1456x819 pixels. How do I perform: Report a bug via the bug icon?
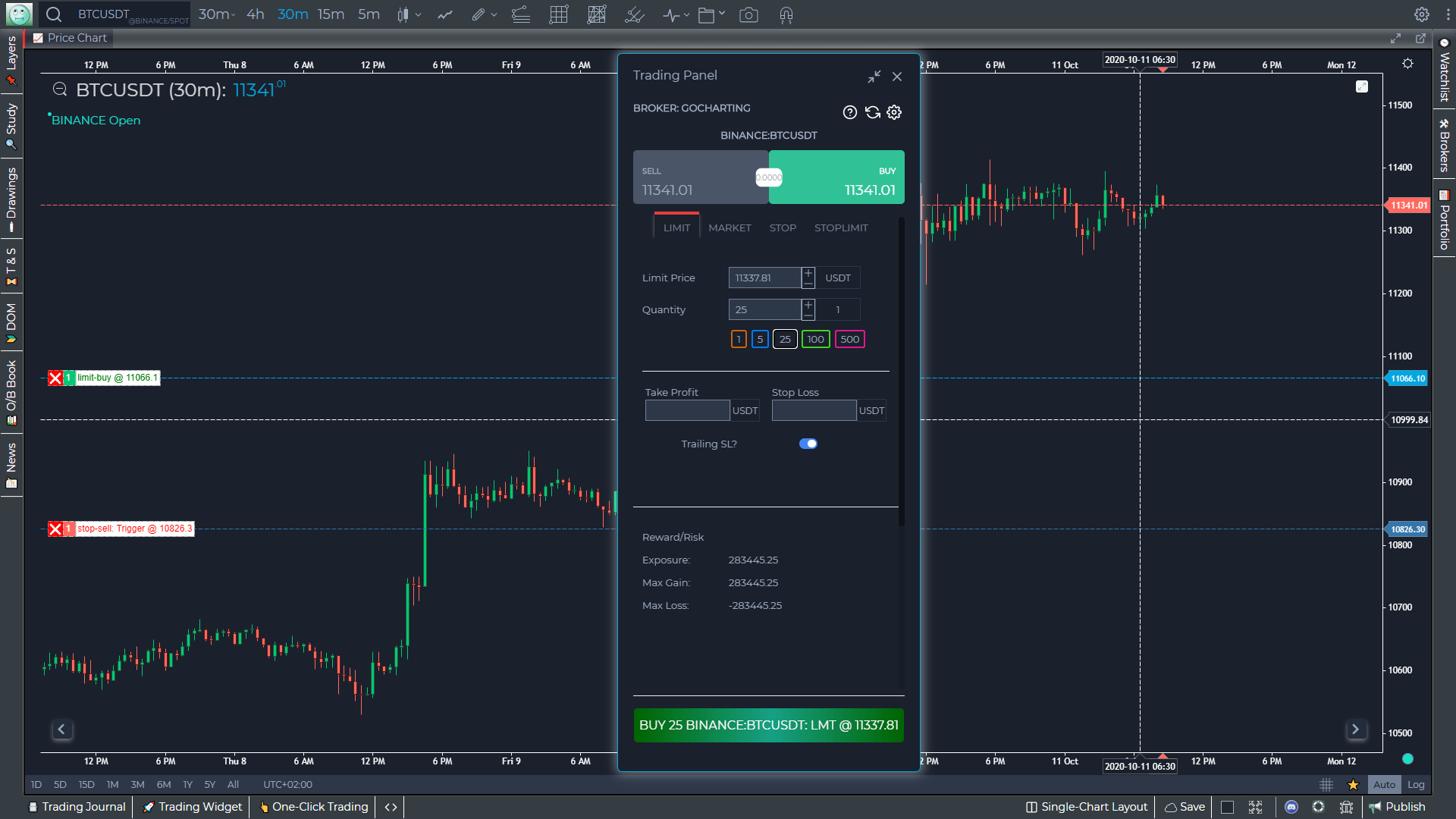click(1347, 808)
